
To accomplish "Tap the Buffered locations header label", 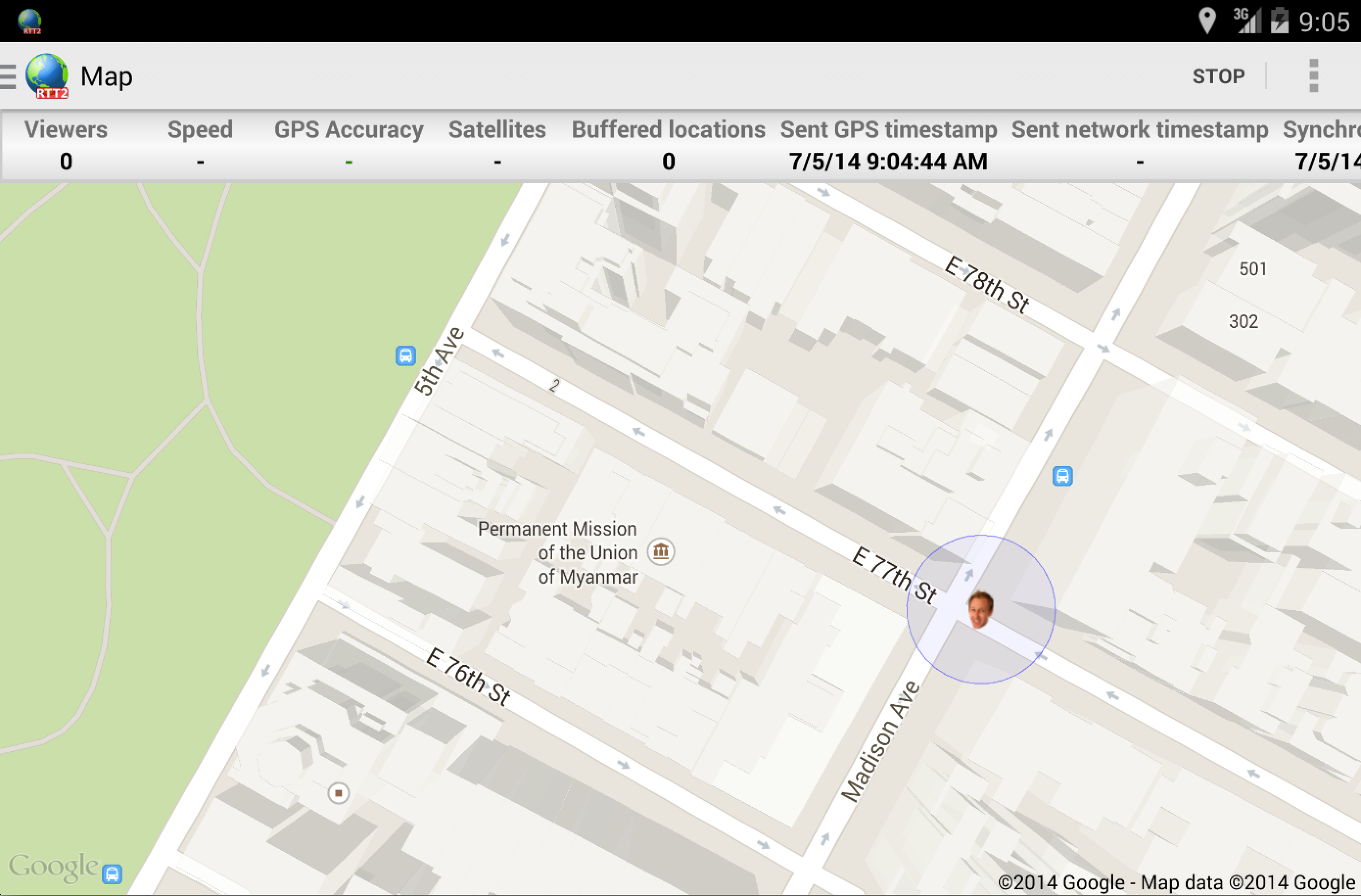I will point(668,130).
